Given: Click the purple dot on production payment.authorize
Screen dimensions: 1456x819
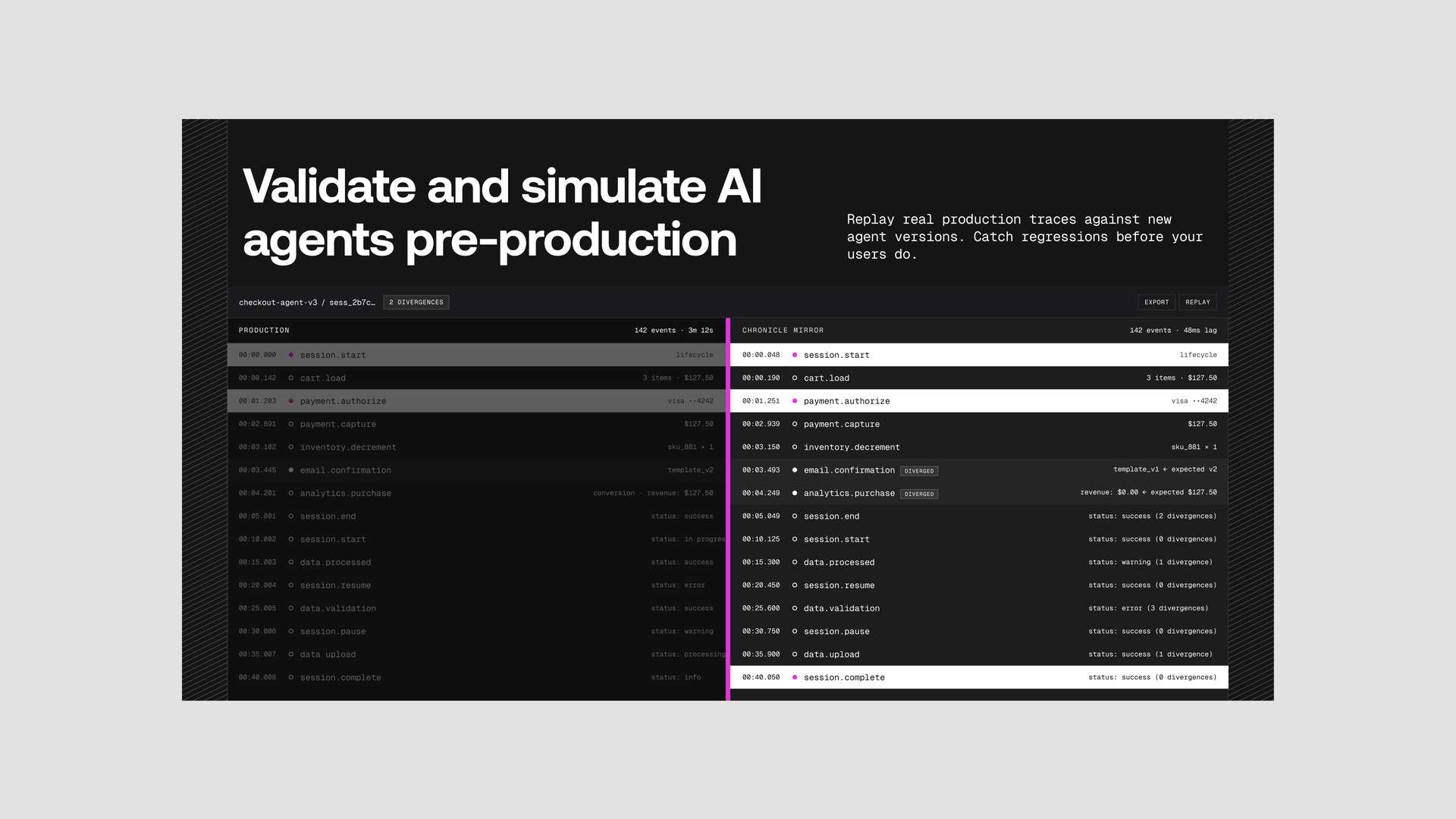Looking at the screenshot, I should [291, 401].
